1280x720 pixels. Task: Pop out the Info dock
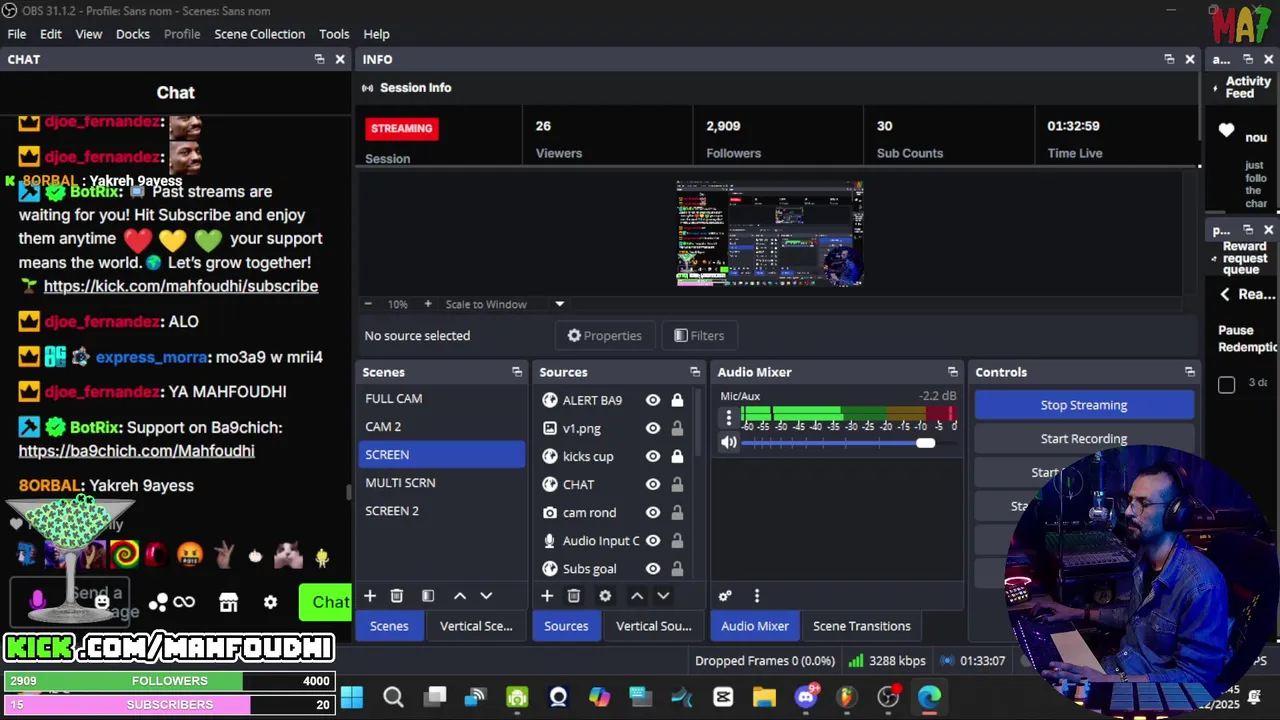click(x=1169, y=60)
